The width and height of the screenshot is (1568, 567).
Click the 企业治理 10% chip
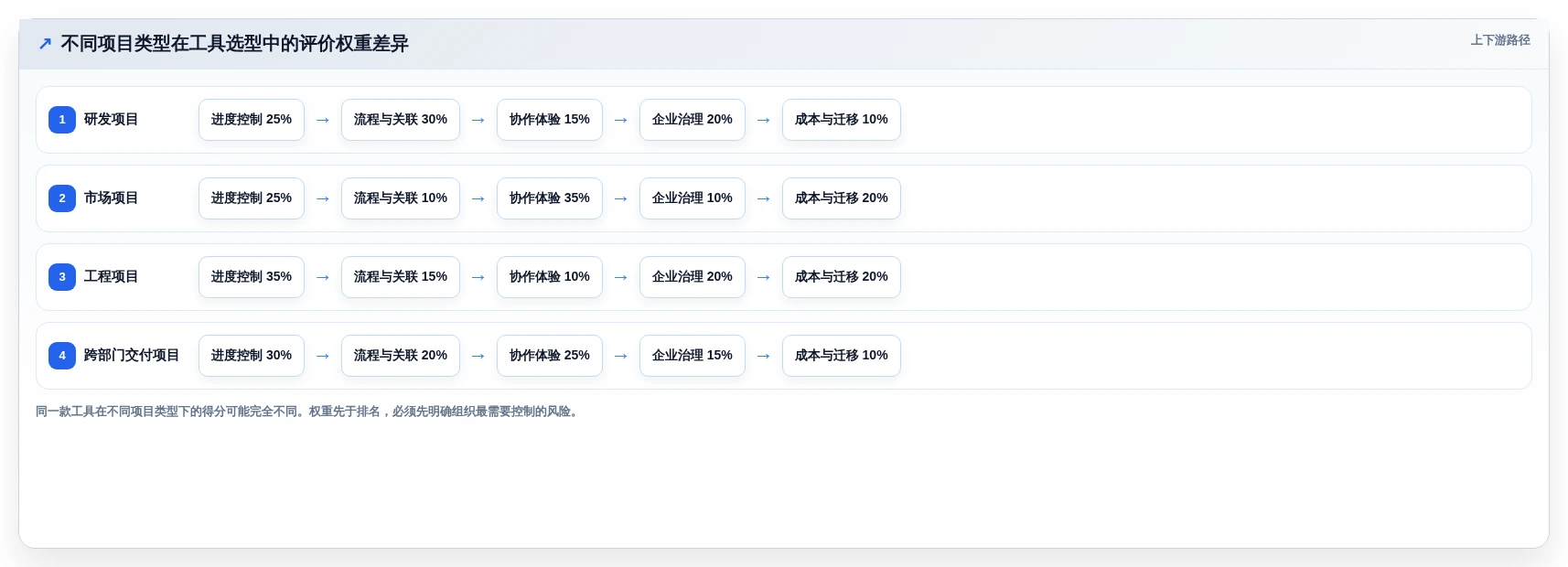coord(693,198)
